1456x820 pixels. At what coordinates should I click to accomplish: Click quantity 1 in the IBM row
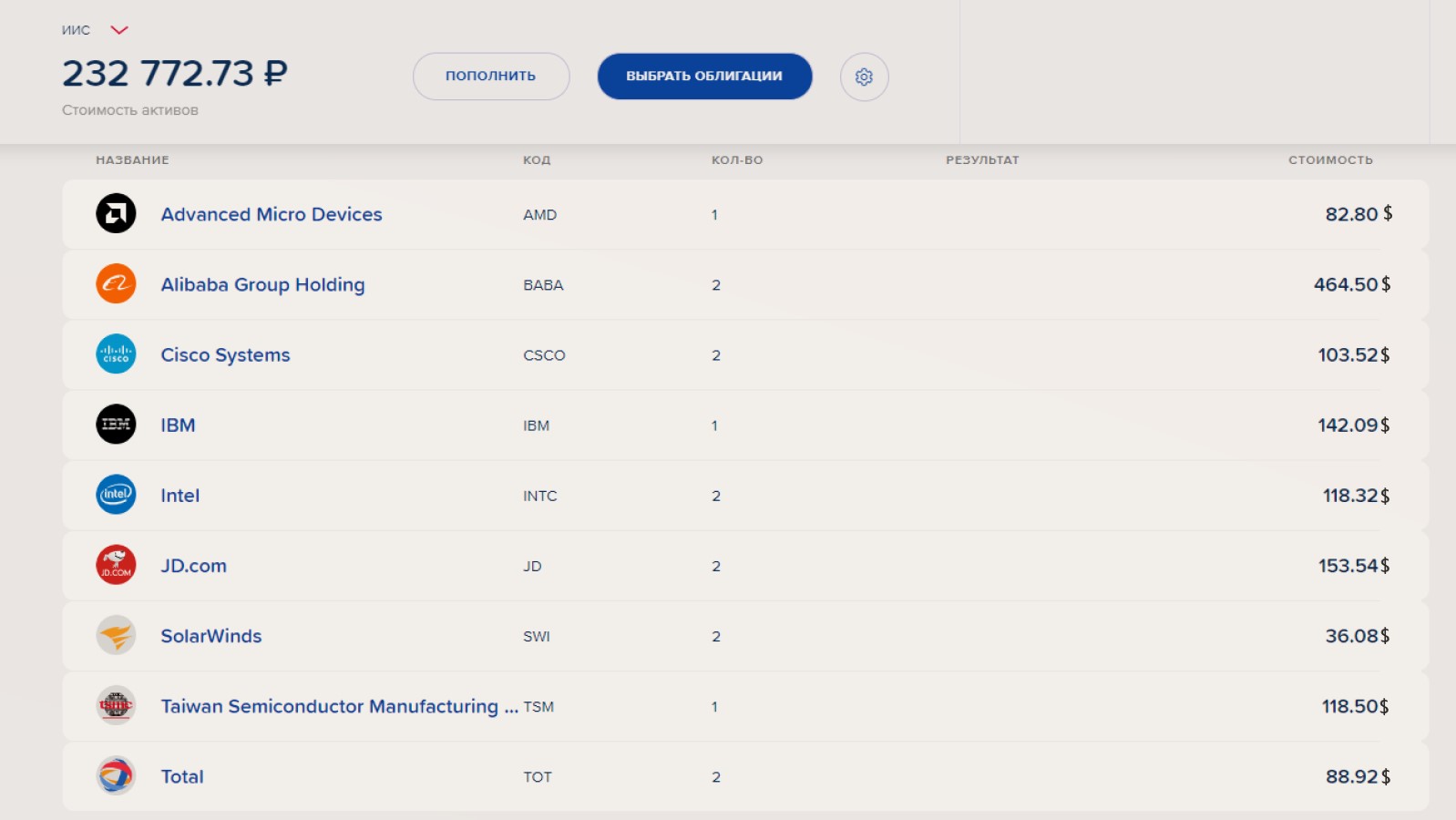[715, 425]
